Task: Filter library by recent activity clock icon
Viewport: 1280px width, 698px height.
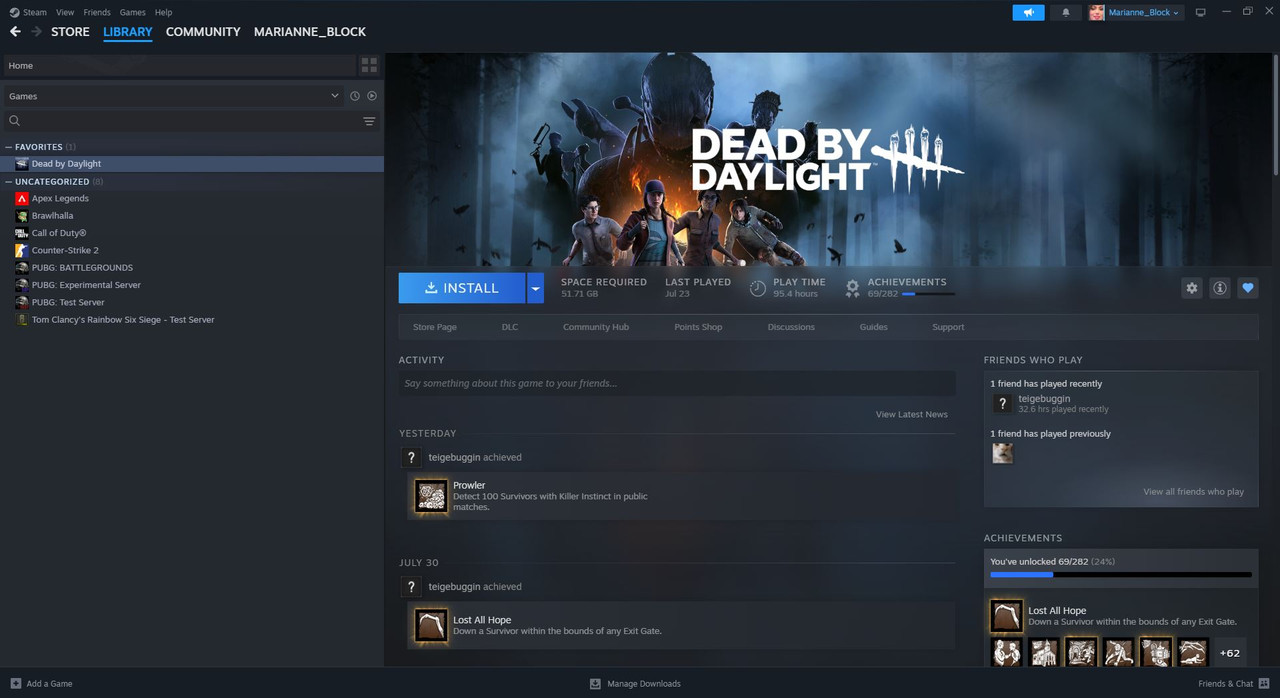Action: click(354, 96)
